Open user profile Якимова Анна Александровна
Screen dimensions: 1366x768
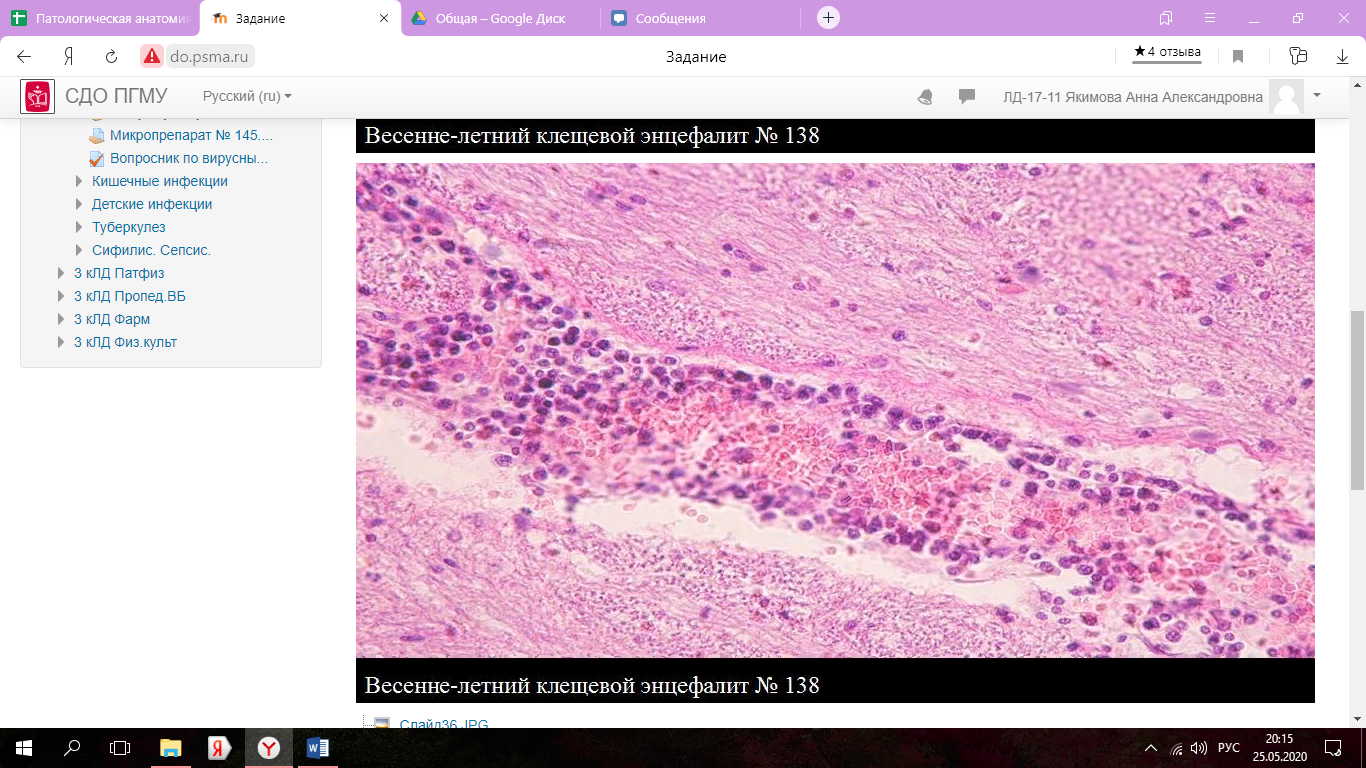pos(1133,97)
